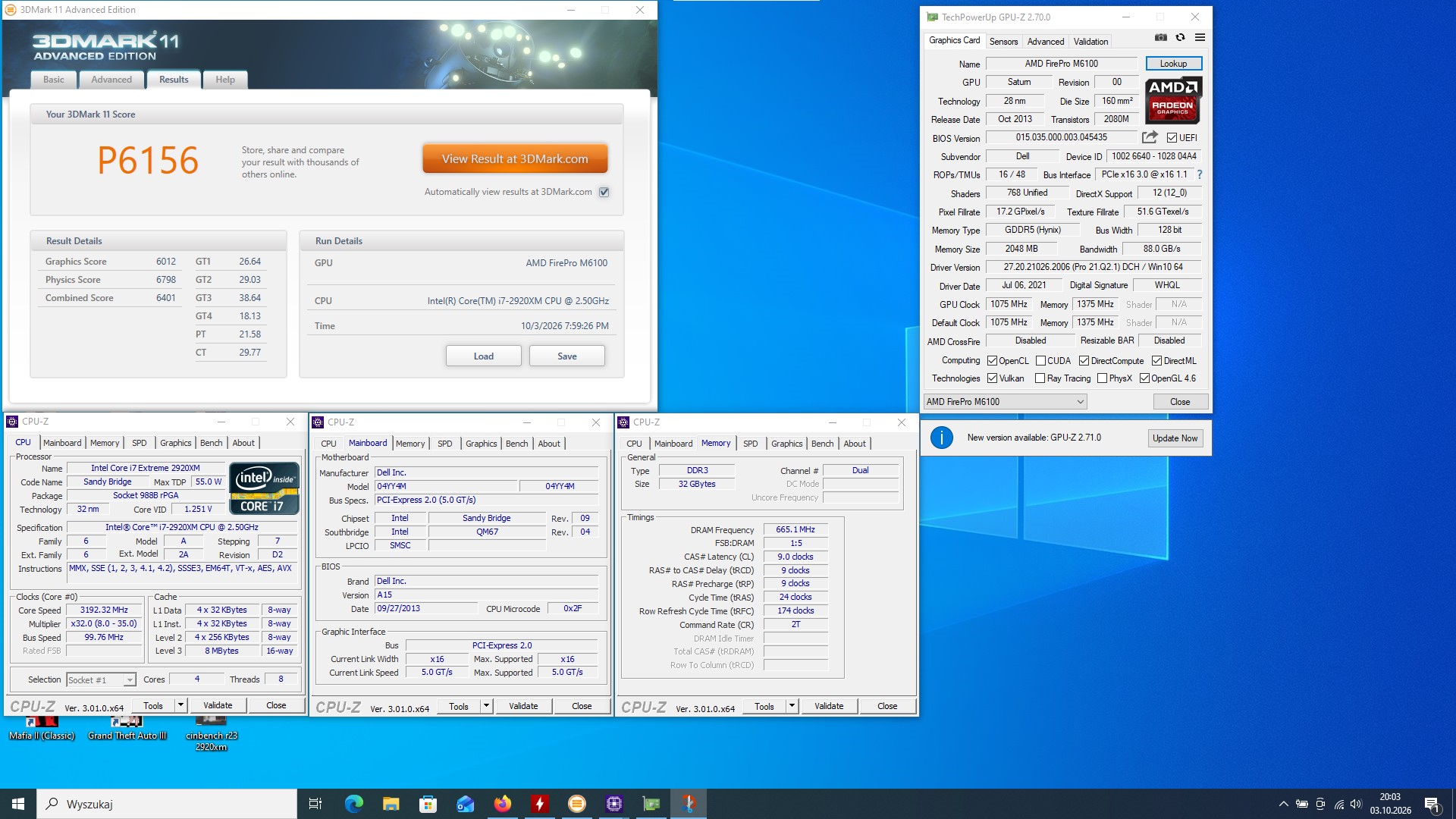Toggle the CUDA checkbox in GPU-Z
This screenshot has height=819, width=1456.
tap(1040, 361)
